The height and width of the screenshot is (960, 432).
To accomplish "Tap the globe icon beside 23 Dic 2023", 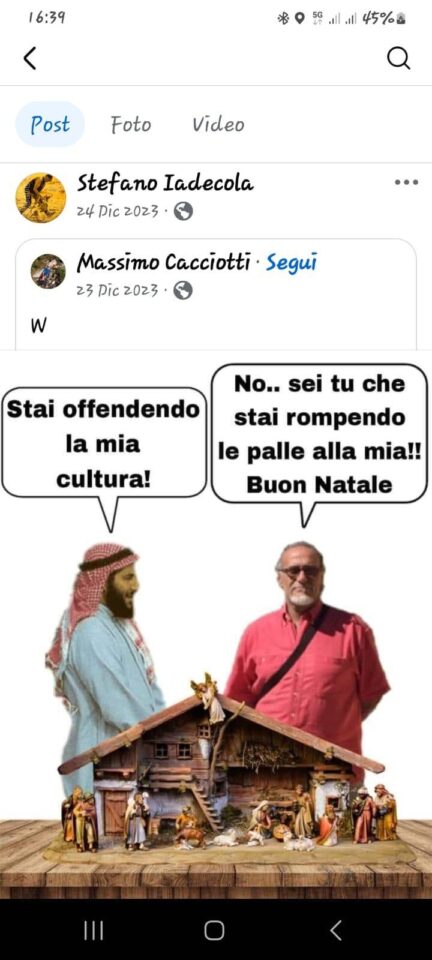I will click(x=183, y=290).
